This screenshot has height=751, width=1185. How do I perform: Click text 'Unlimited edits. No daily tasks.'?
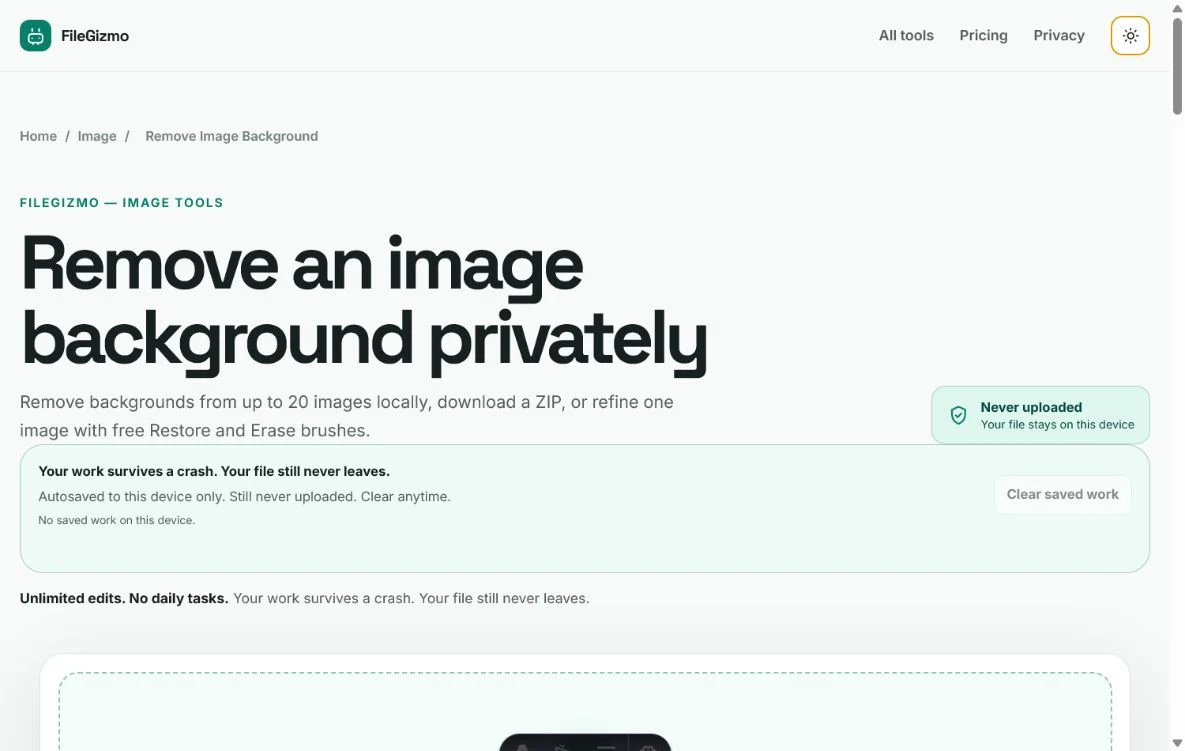pos(124,598)
